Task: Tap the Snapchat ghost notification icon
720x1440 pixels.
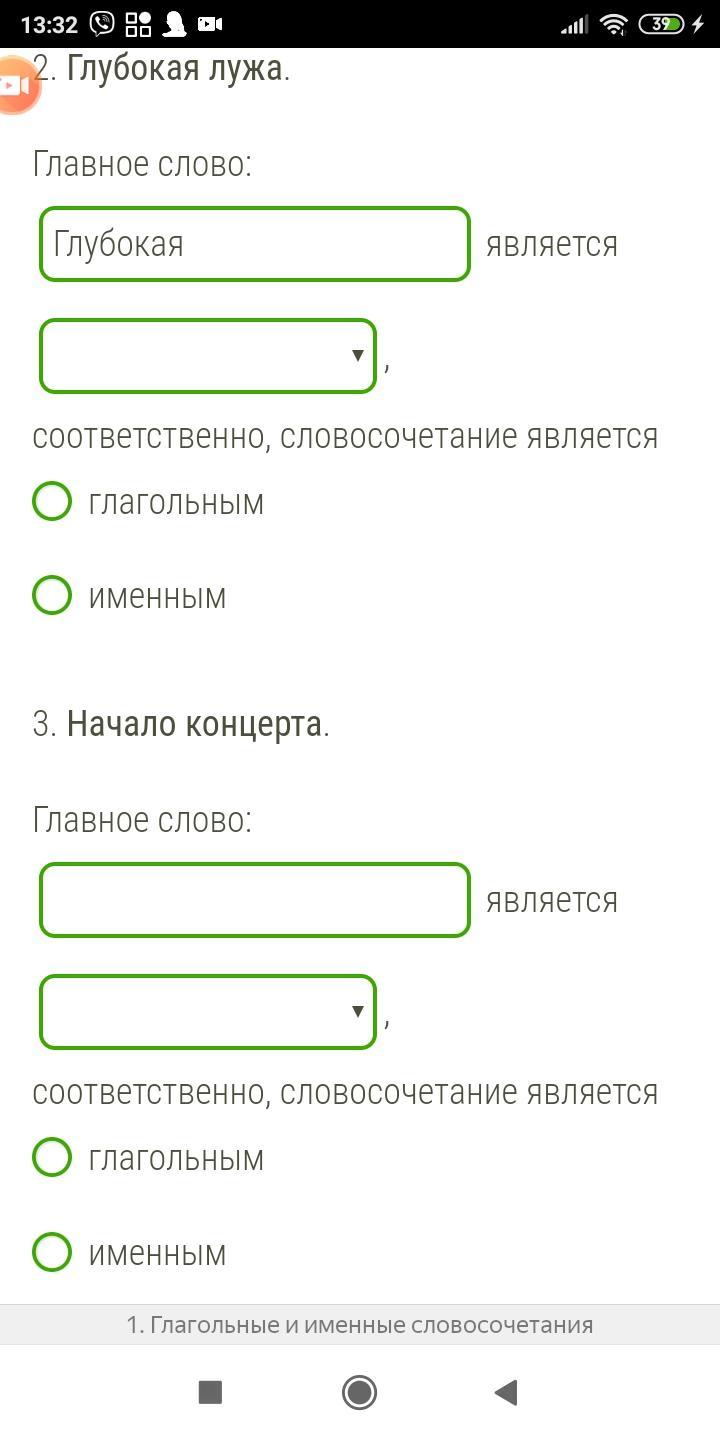Action: coord(175,24)
